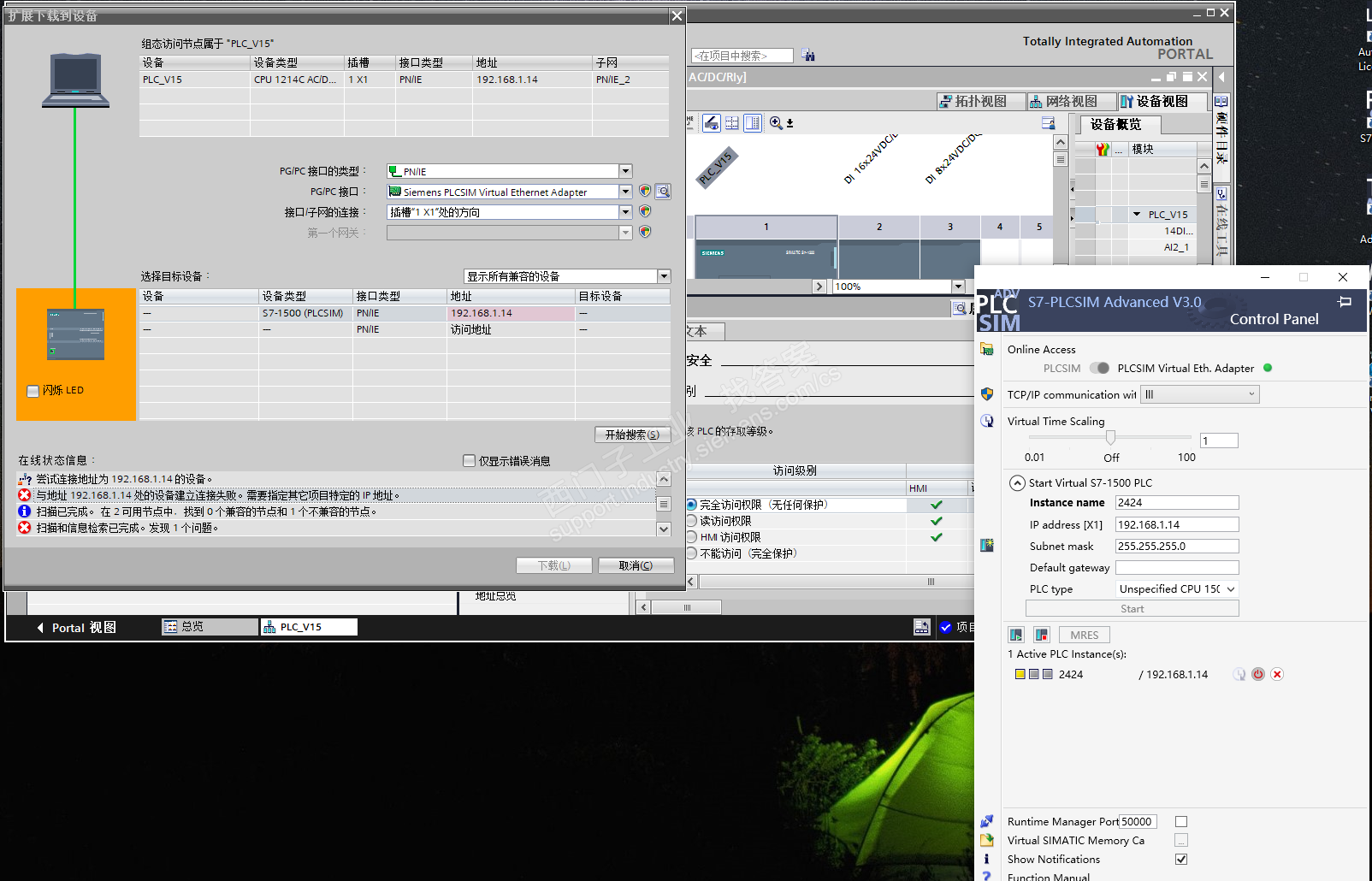This screenshot has height=881, width=1372.
Task: Click the split editor toolbar icon in device view
Action: [732, 123]
